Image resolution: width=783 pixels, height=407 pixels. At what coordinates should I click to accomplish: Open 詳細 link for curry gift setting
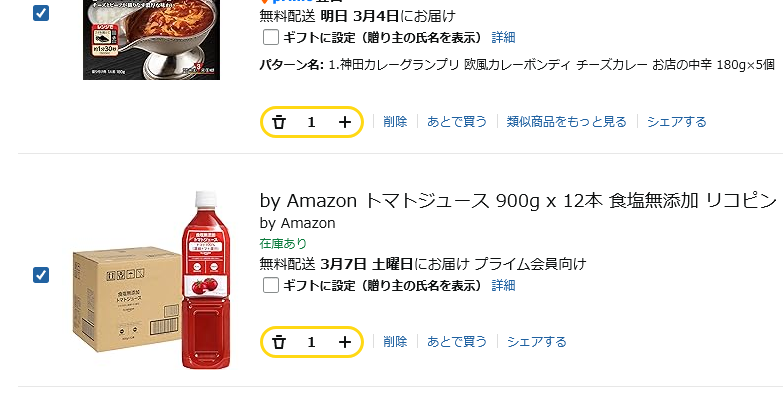[503, 37]
